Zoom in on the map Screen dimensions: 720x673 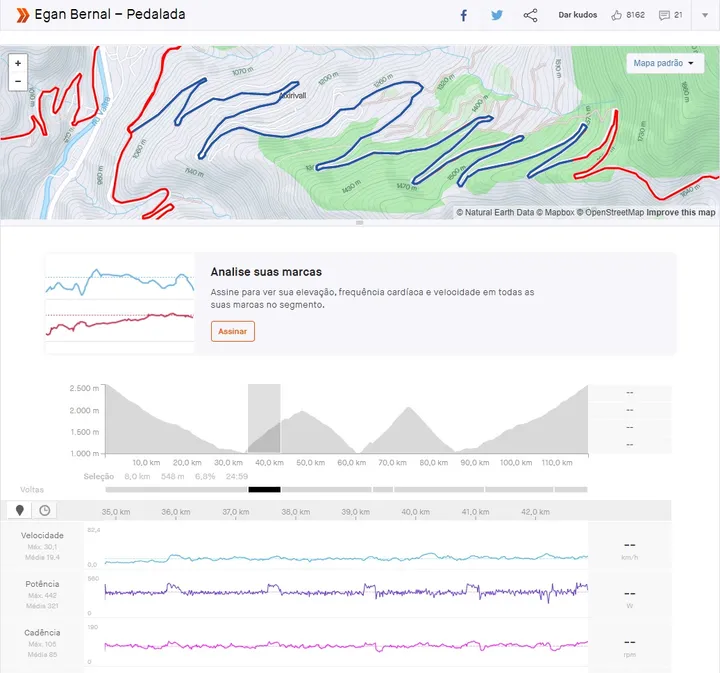[x=18, y=63]
